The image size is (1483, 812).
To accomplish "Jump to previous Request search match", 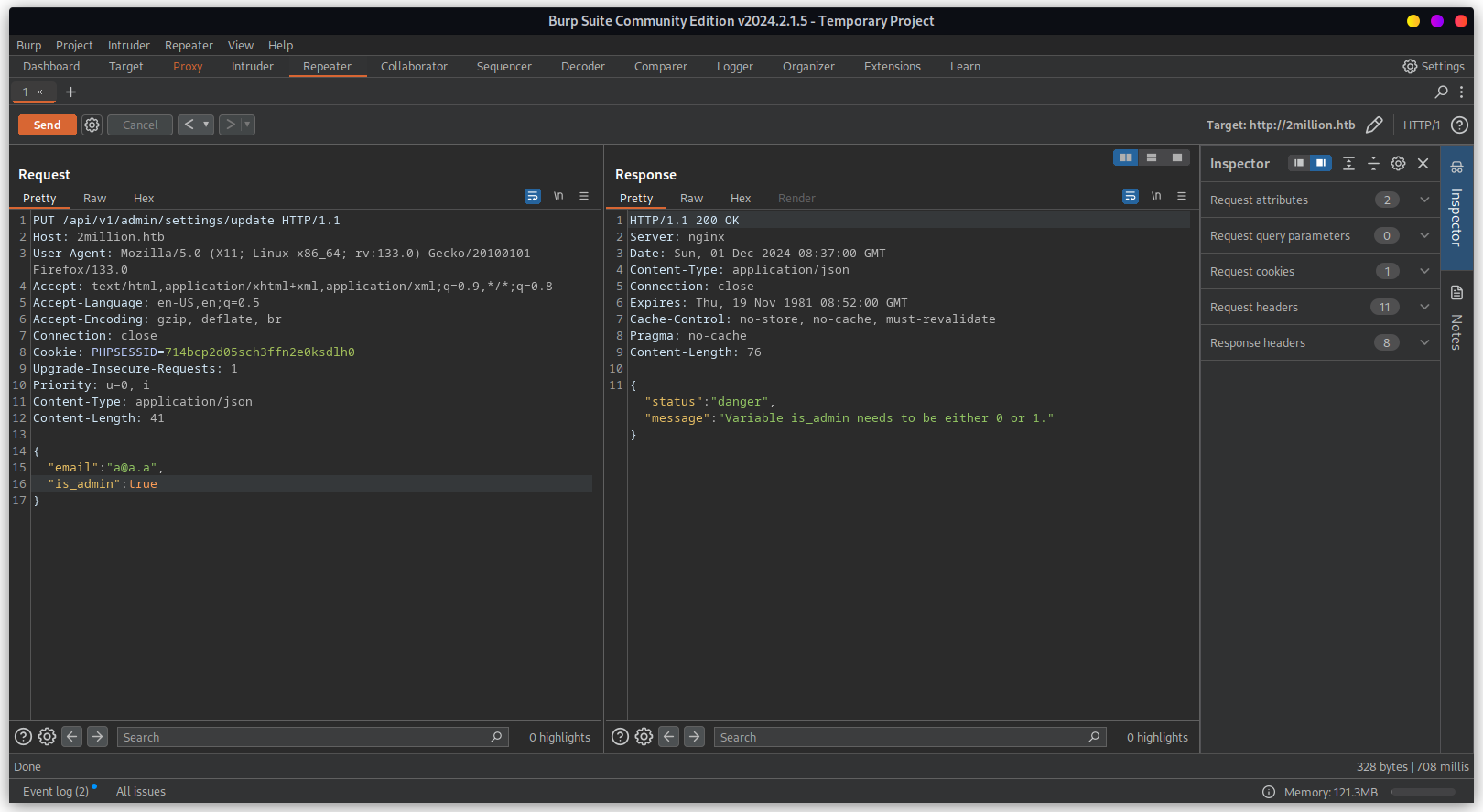I will click(x=71, y=736).
